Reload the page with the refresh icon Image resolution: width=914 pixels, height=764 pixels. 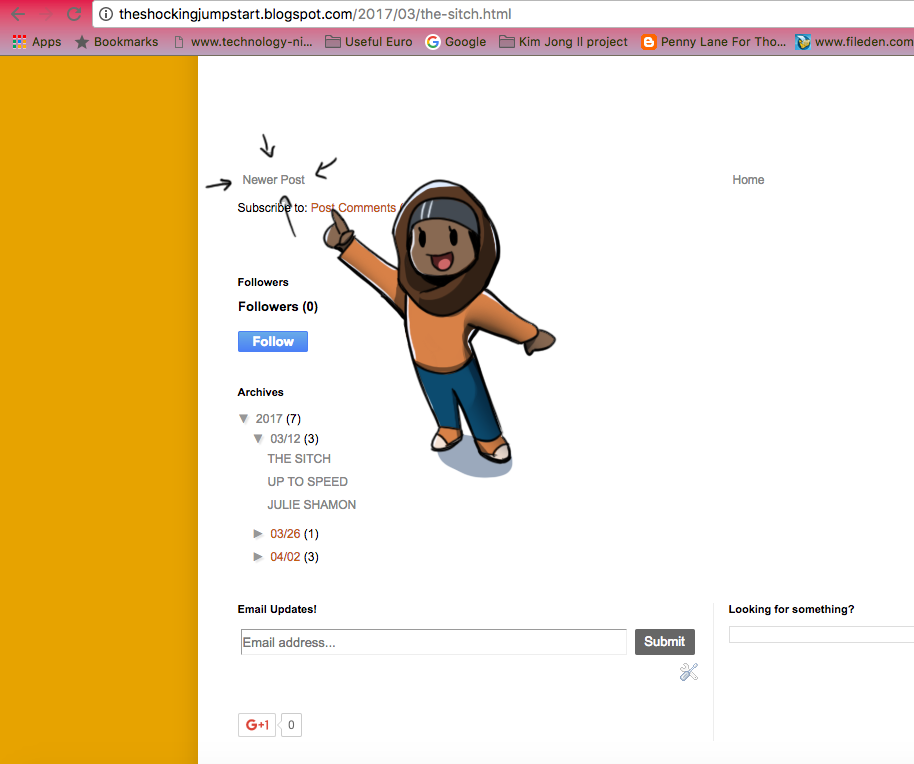(74, 14)
